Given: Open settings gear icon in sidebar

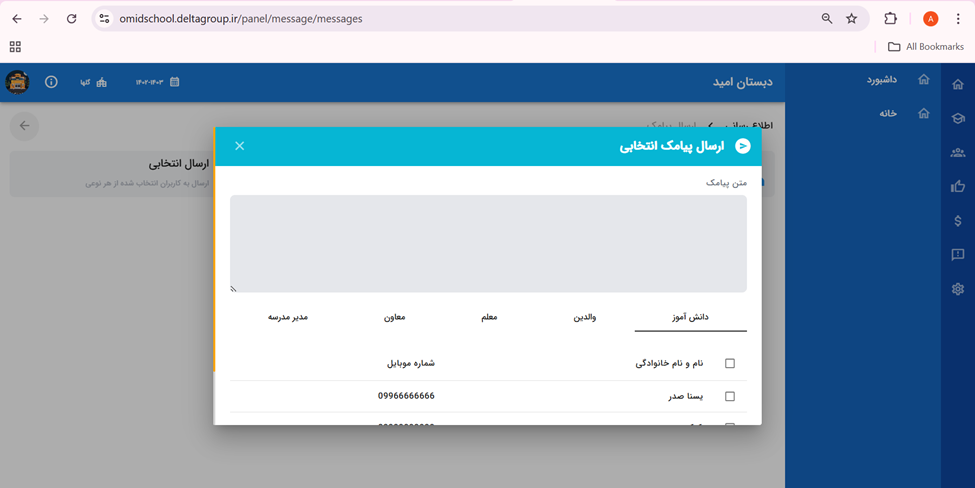Looking at the screenshot, I should (x=958, y=288).
